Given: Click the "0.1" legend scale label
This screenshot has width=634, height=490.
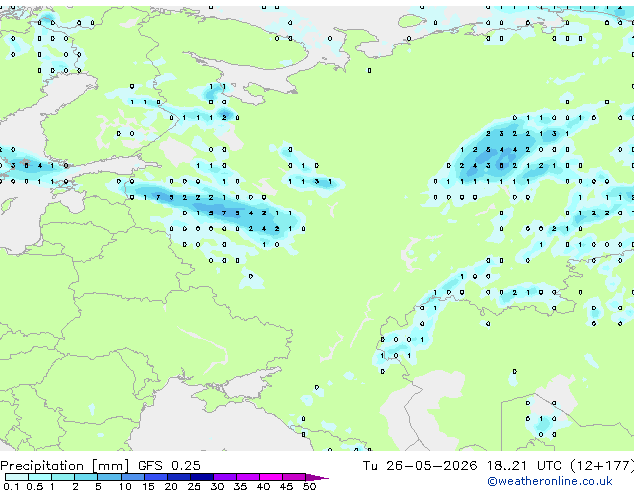Looking at the screenshot, I should 11,486.
